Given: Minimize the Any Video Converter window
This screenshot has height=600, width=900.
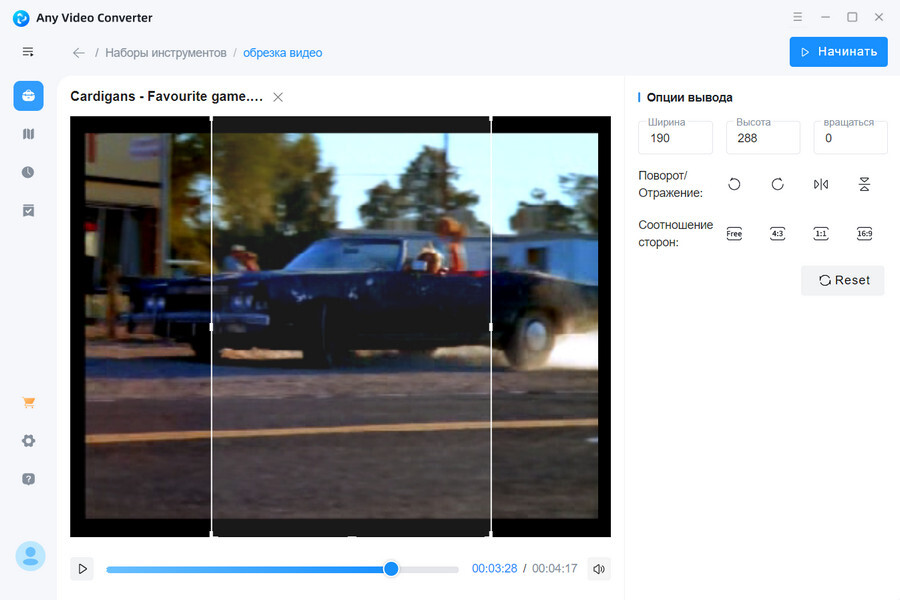Looking at the screenshot, I should click(x=825, y=17).
